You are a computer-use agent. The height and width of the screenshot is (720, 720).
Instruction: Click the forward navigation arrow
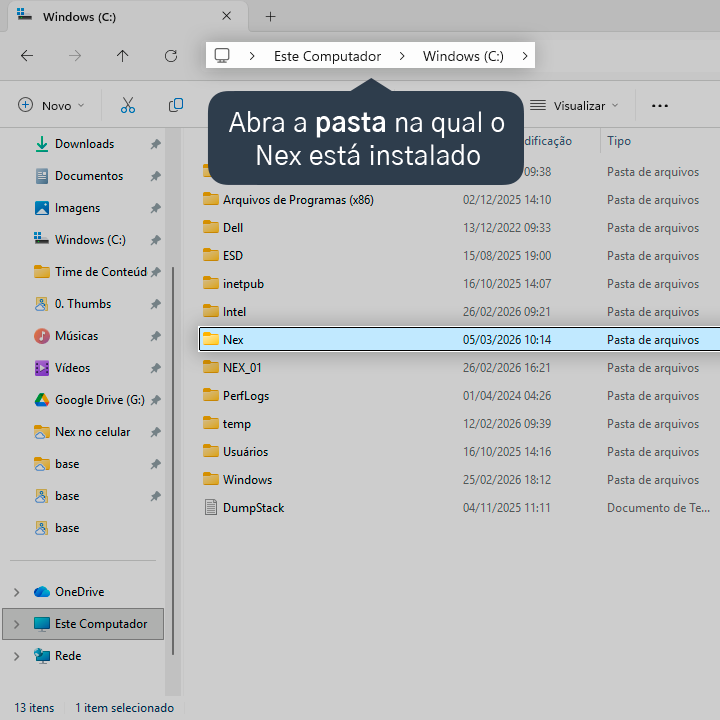[75, 56]
